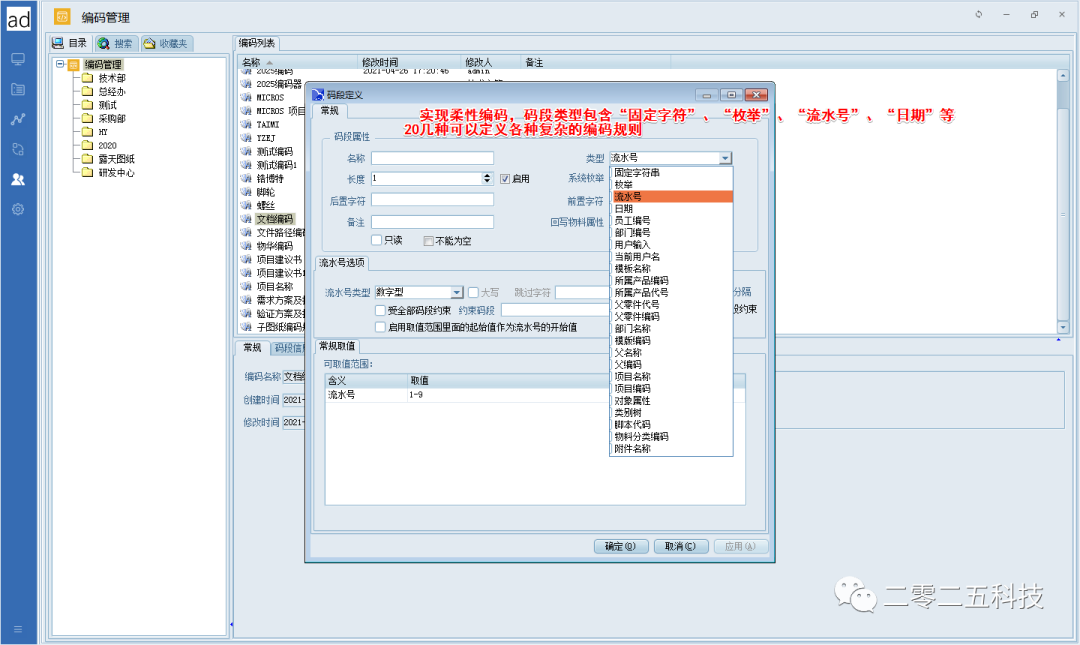Open the line chart icon in sidebar
1080x645 pixels.
[x=18, y=119]
